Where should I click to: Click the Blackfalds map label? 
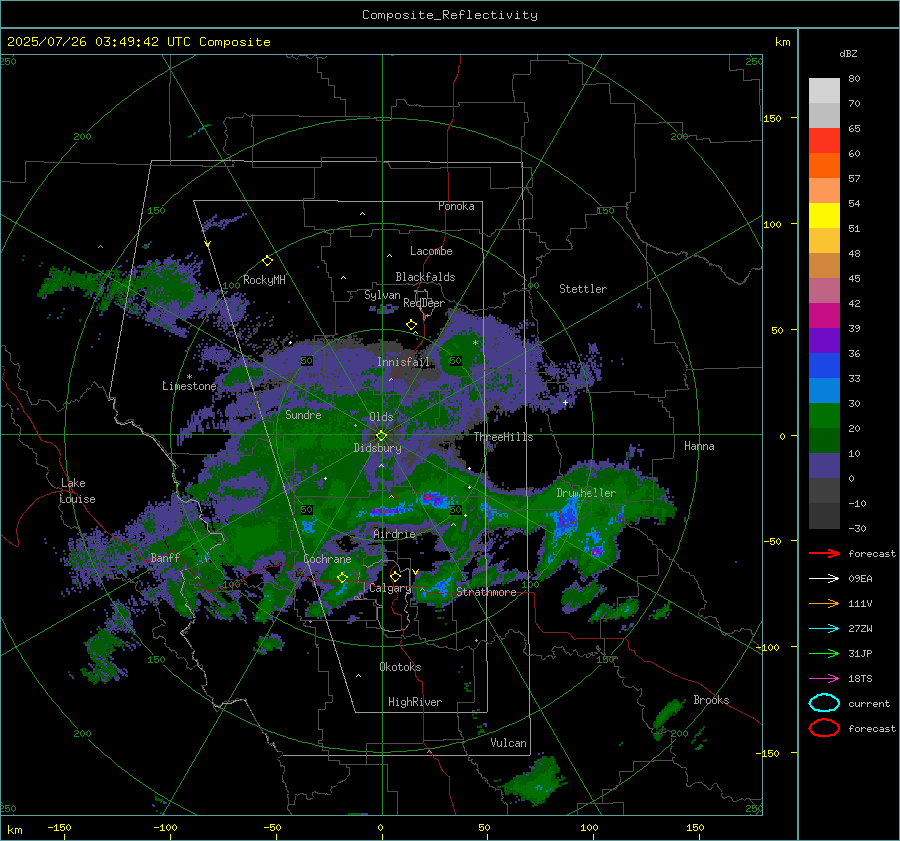(425, 277)
